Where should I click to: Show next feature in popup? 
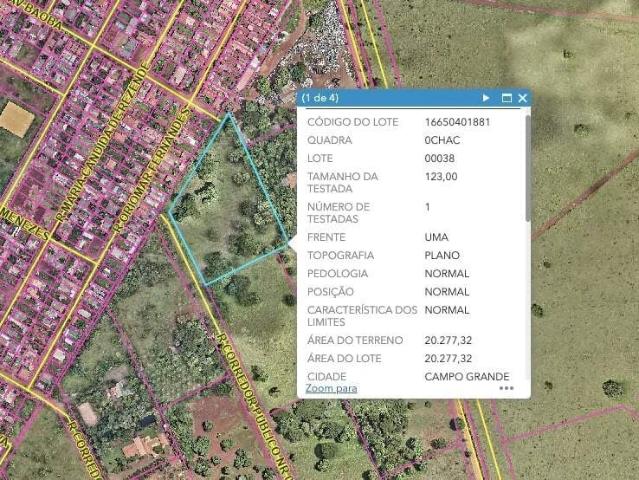tap(486, 98)
